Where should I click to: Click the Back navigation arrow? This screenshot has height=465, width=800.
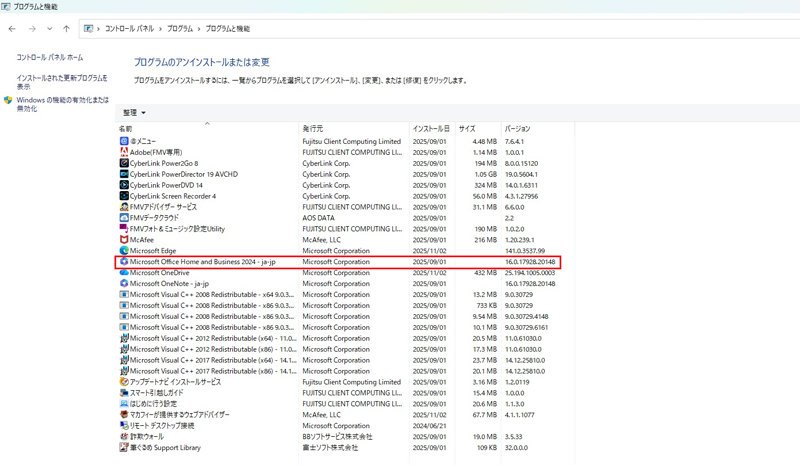click(x=12, y=29)
